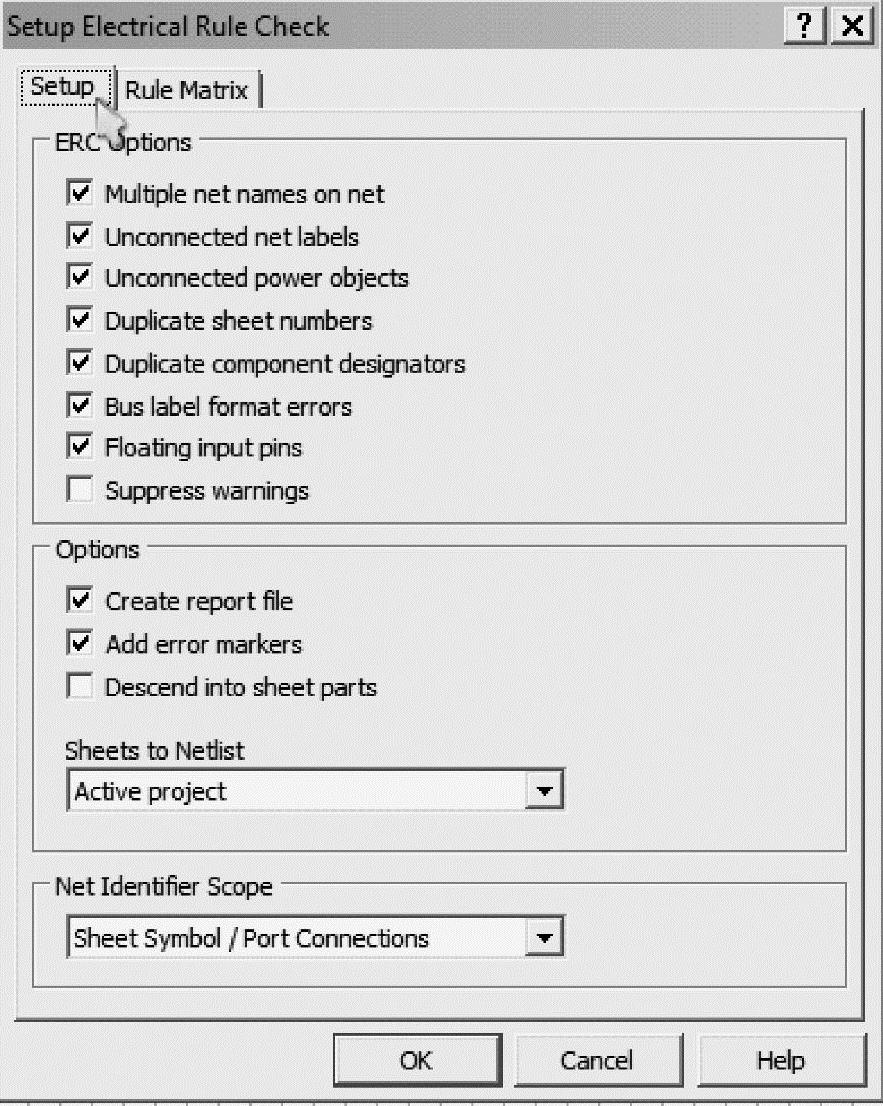
Task: Uncheck Multiple net names on net
Action: (x=79, y=193)
